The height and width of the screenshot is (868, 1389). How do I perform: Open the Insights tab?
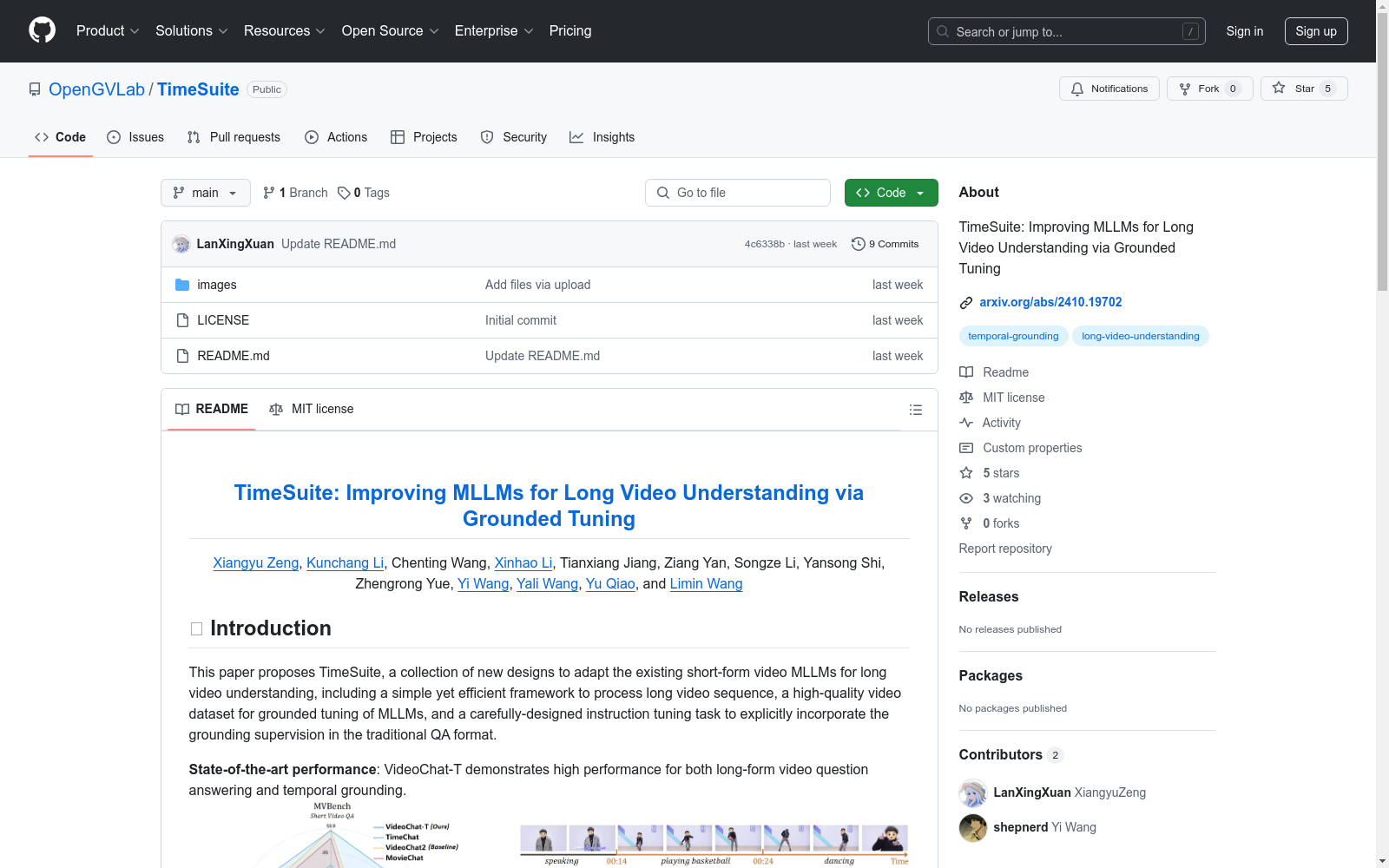coord(602,137)
